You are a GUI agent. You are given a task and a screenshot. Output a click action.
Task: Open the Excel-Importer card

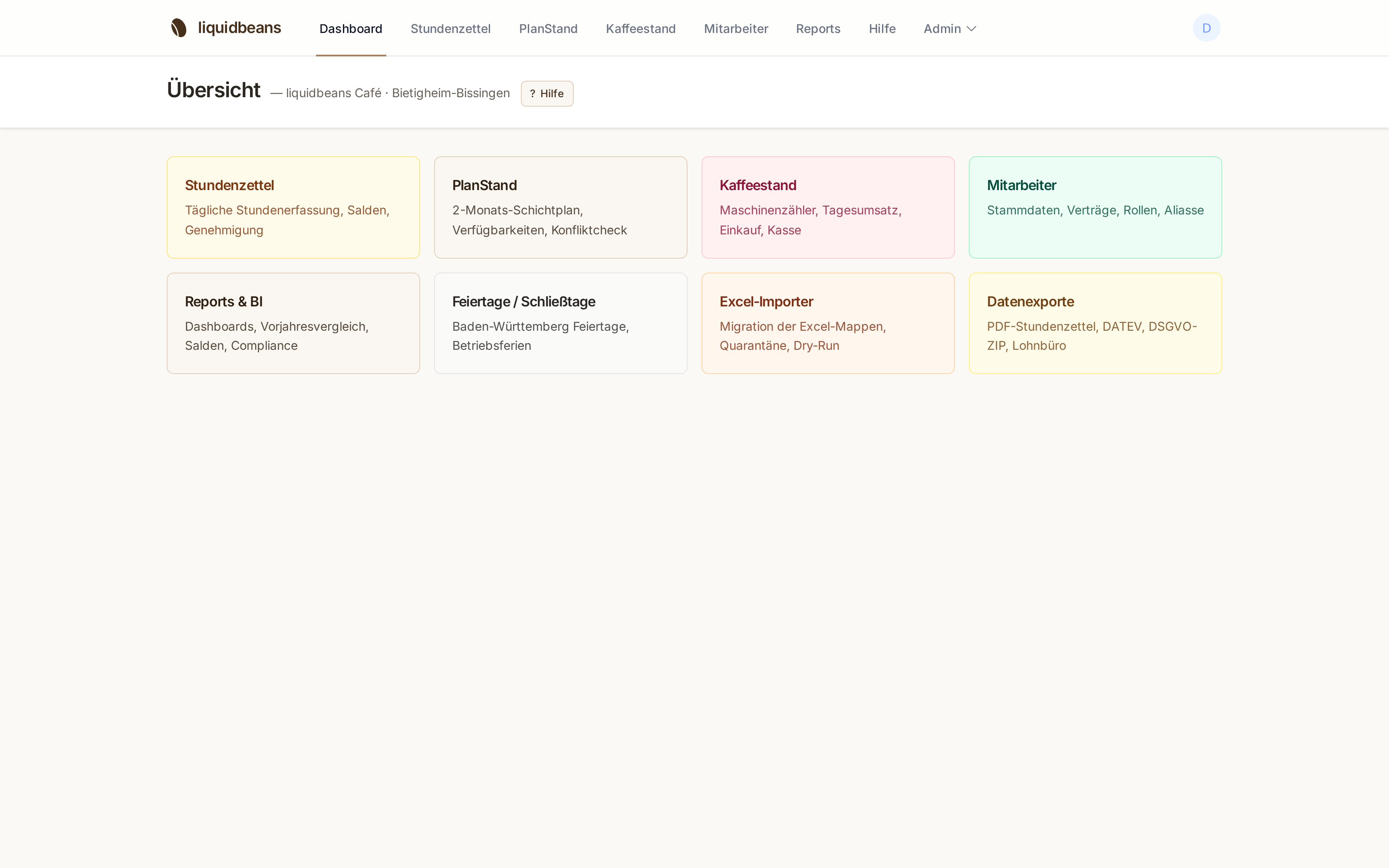pyautogui.click(x=828, y=323)
